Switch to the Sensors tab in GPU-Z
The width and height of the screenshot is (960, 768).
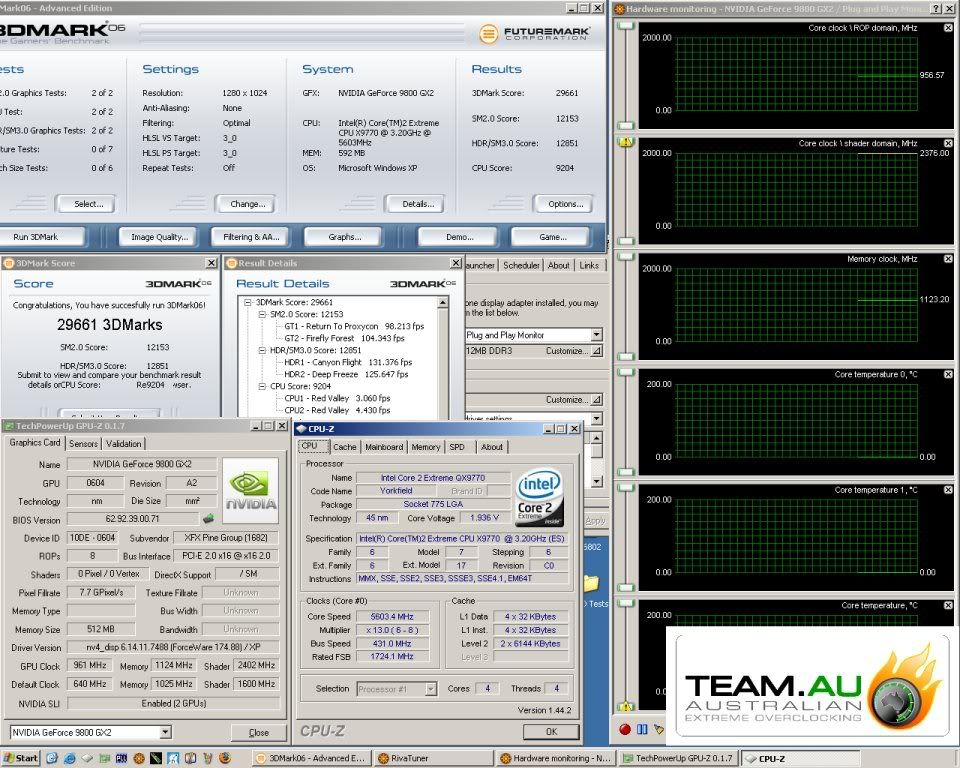pyautogui.click(x=83, y=443)
